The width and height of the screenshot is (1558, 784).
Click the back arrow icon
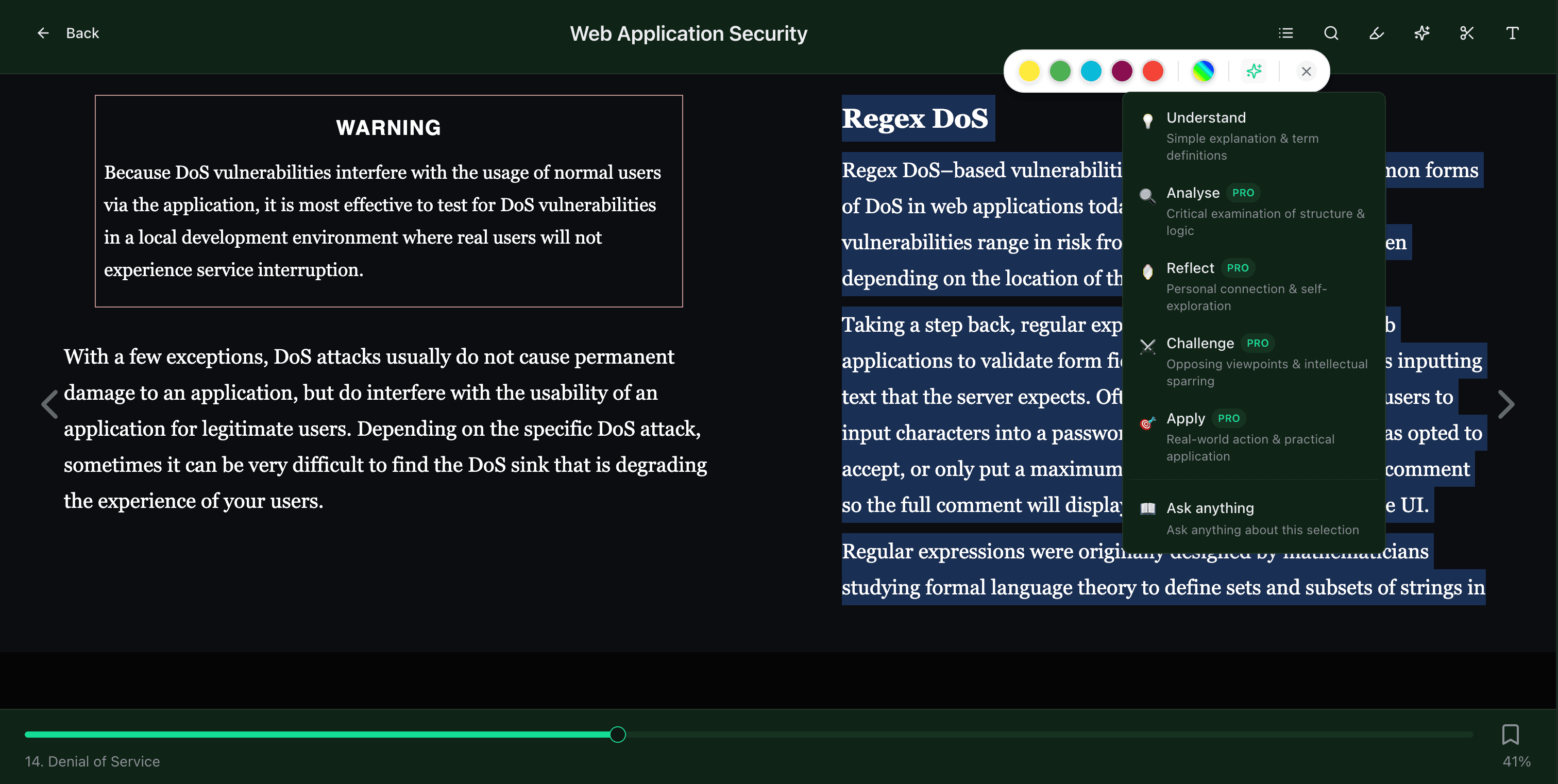pos(43,33)
